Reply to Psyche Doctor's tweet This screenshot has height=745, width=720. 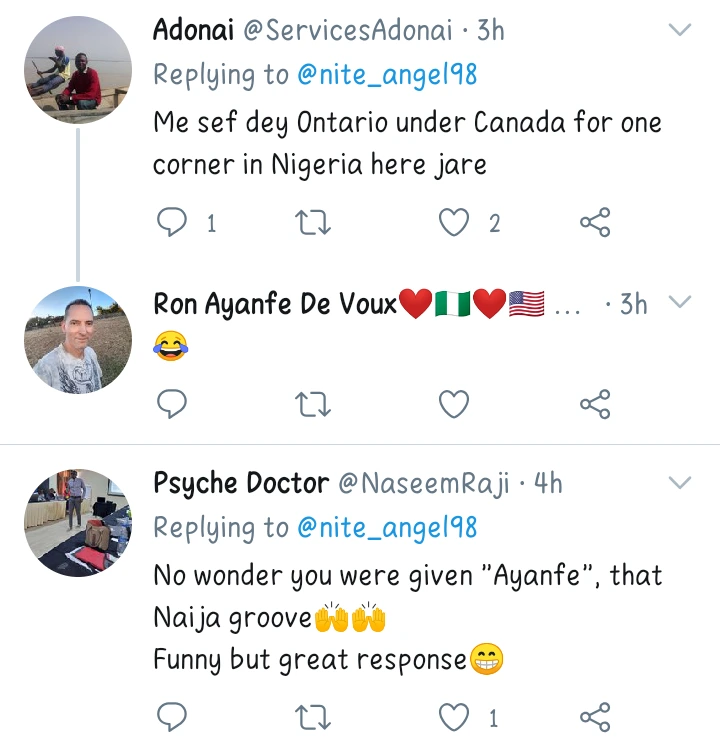[x=173, y=716]
